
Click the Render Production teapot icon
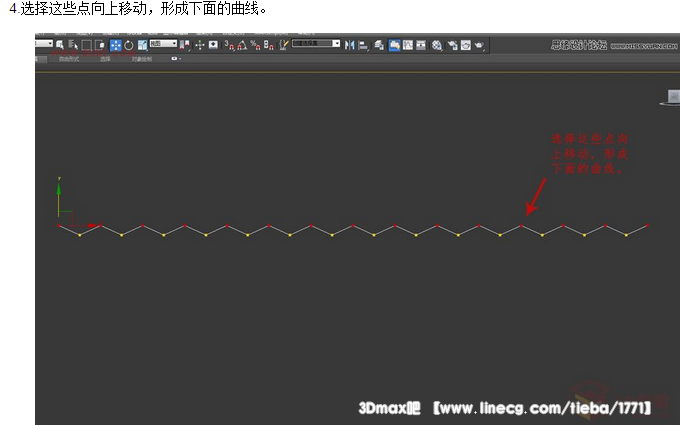(479, 45)
